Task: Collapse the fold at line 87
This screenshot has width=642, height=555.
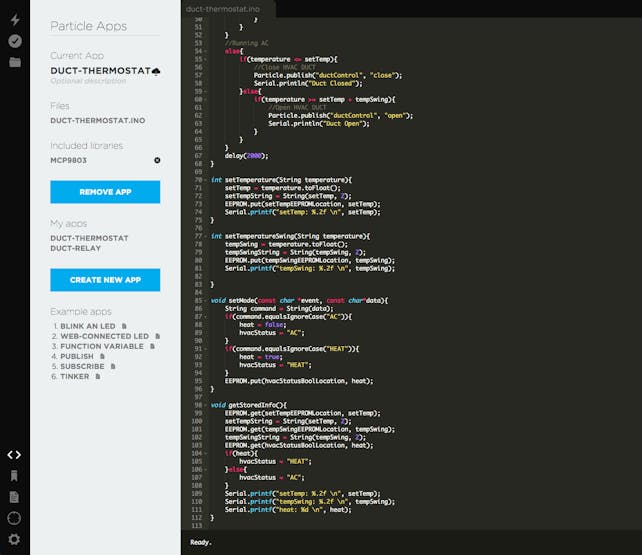Action: pos(206,317)
